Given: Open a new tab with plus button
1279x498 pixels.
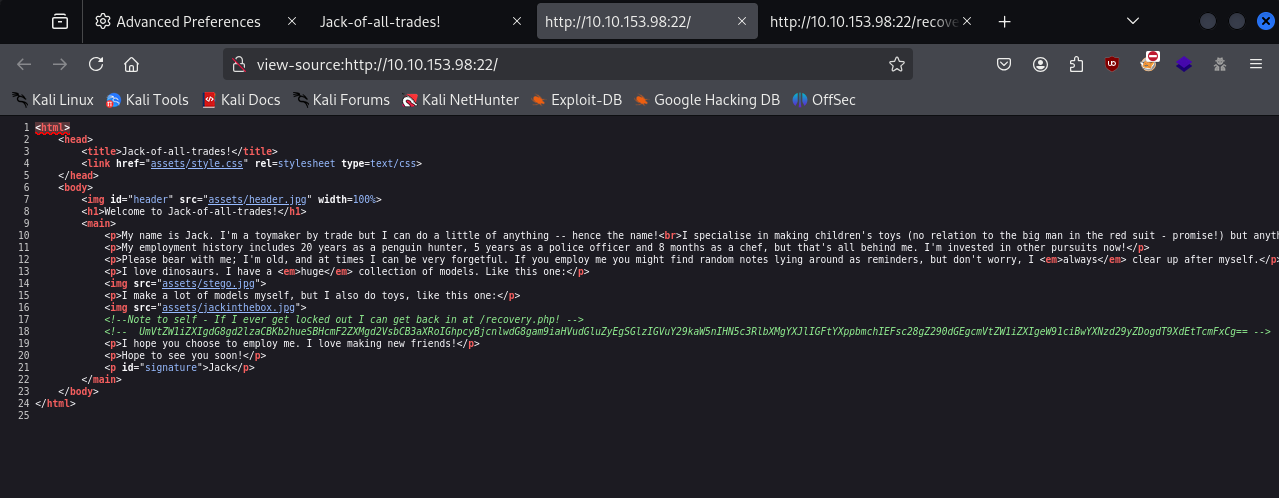Looking at the screenshot, I should pos(1005,22).
